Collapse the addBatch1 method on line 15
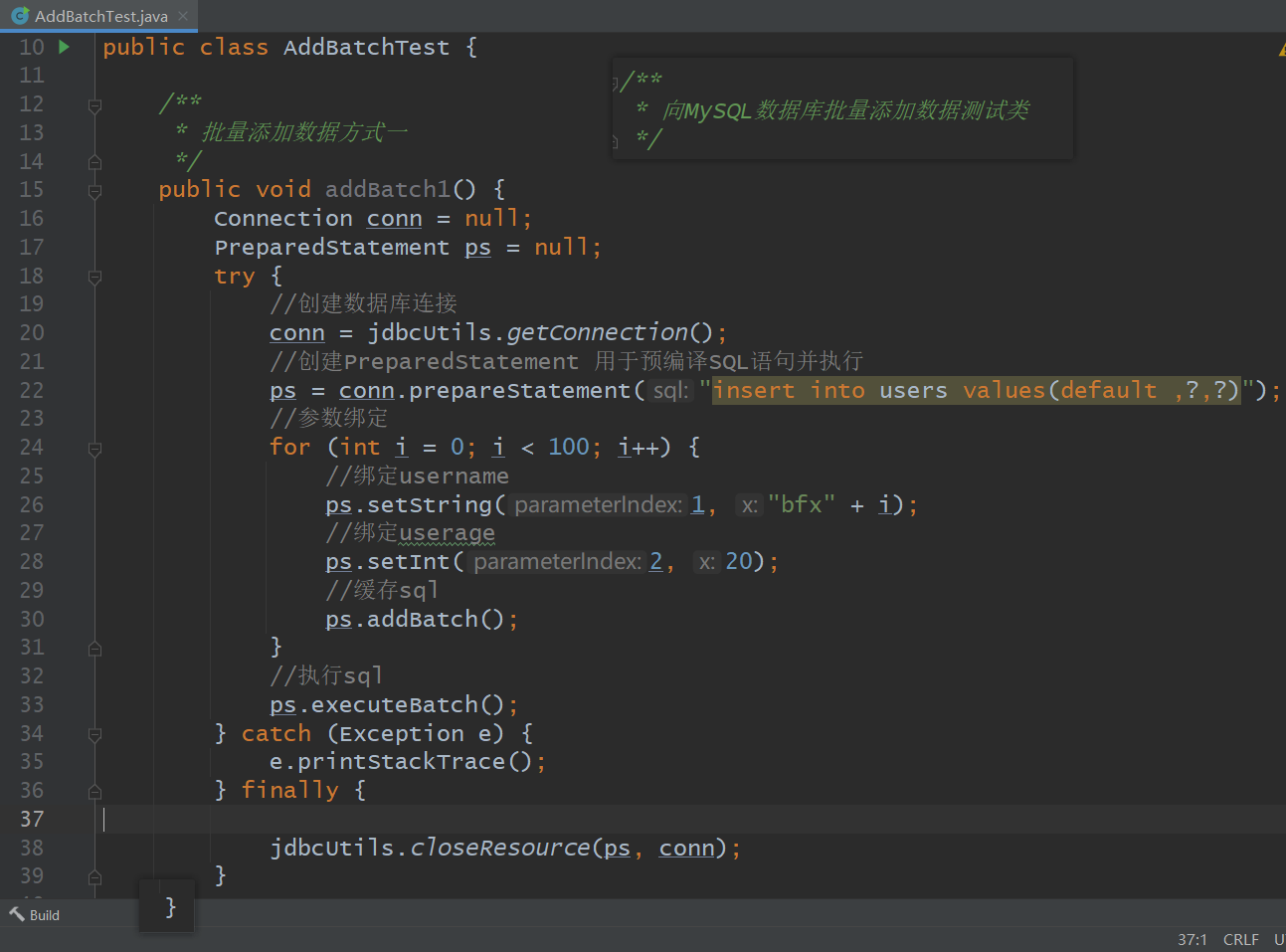 (94, 190)
